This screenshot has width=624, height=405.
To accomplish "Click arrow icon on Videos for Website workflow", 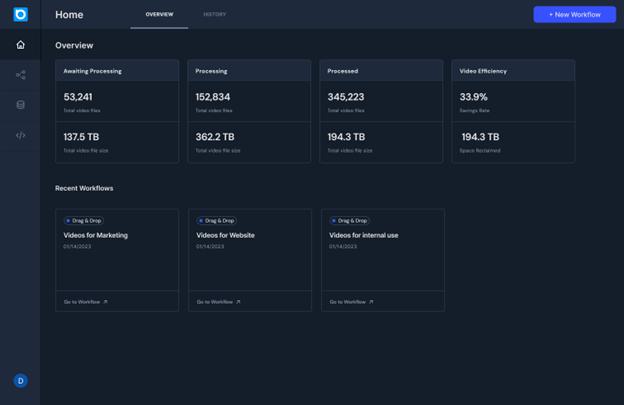I will point(238,302).
